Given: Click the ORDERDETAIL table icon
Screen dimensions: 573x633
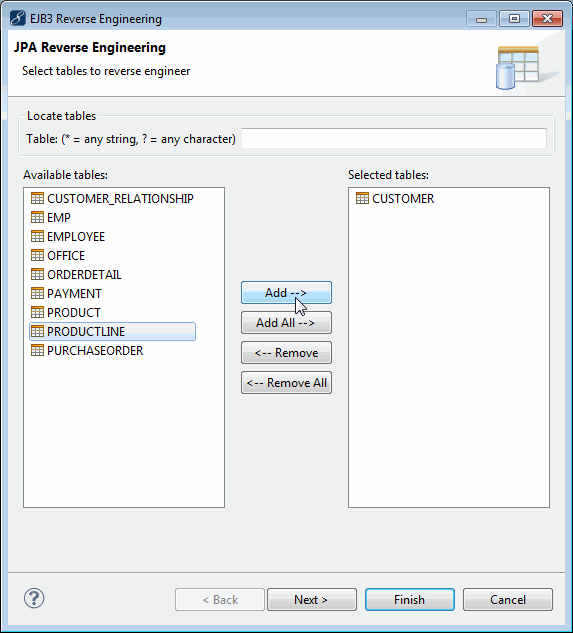Looking at the screenshot, I should (x=37, y=274).
